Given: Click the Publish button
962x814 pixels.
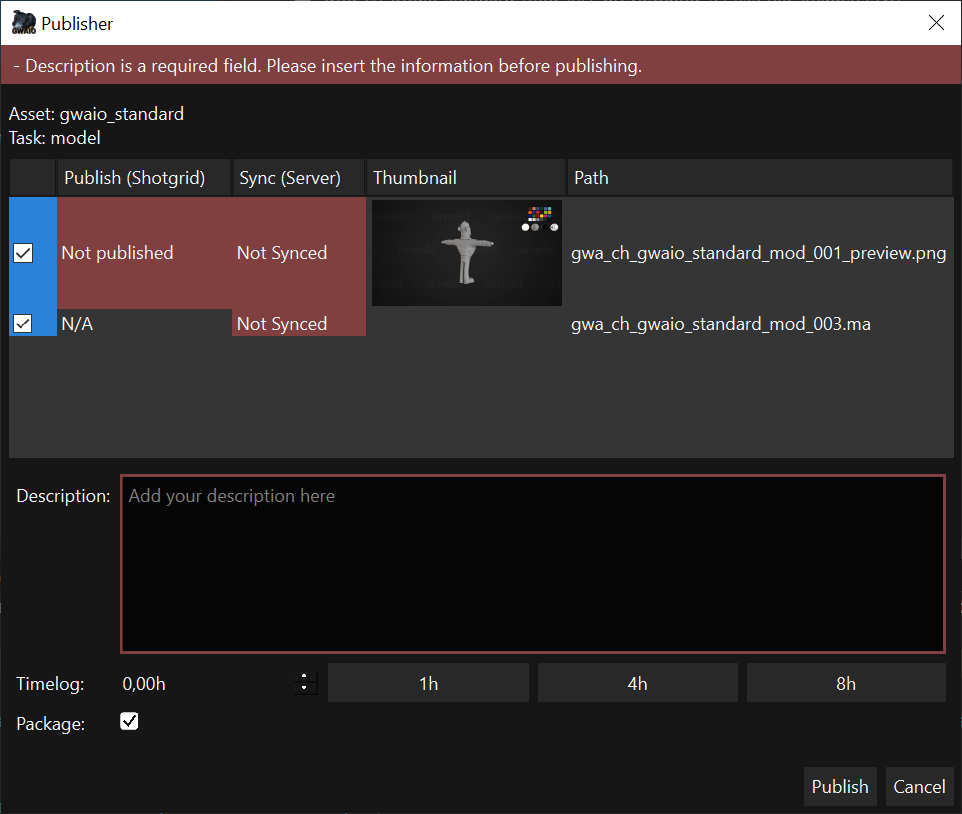Looking at the screenshot, I should [840, 787].
